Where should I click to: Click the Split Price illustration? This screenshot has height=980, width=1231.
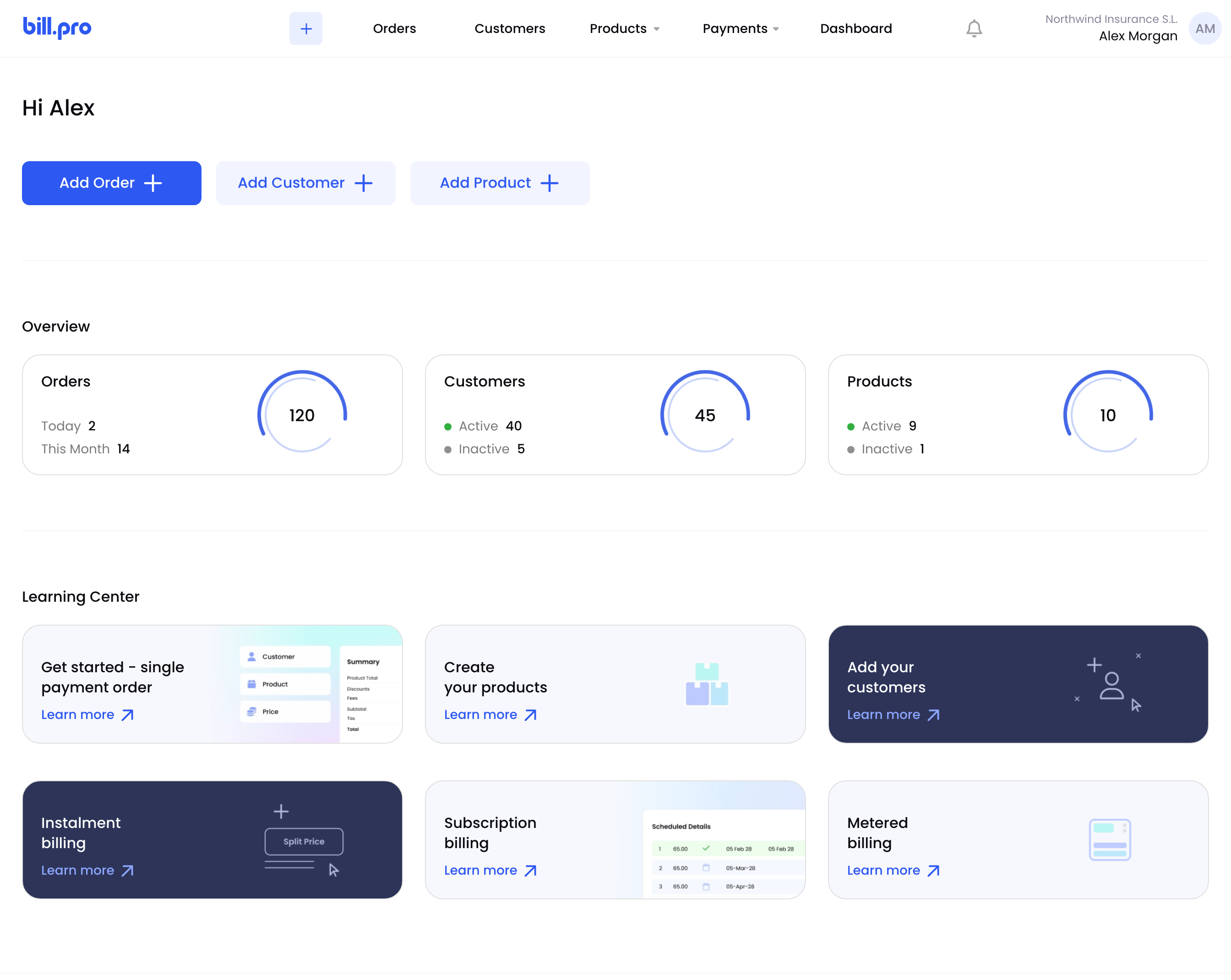304,841
